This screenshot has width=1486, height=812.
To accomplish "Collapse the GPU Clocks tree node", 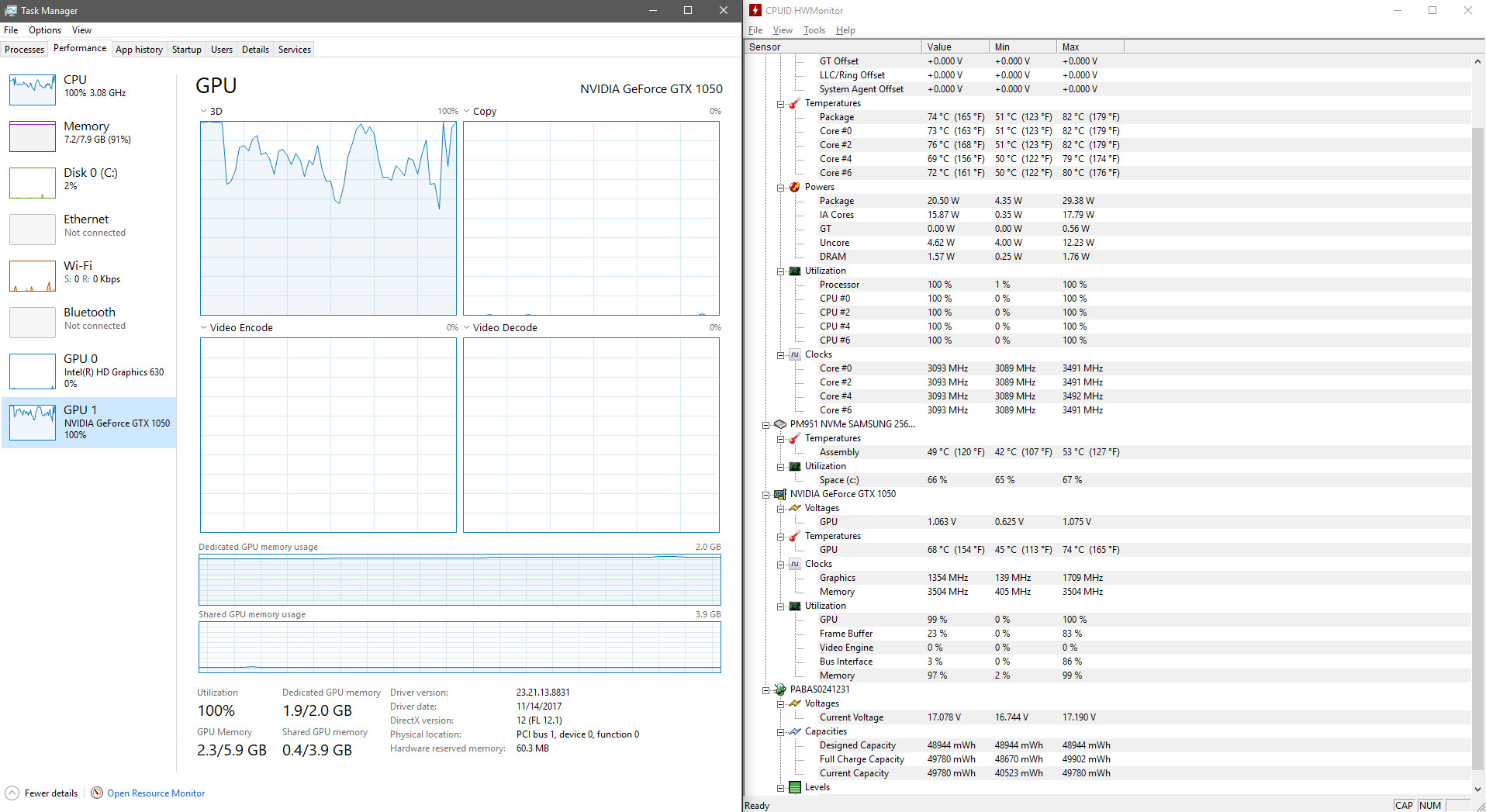I will point(780,564).
